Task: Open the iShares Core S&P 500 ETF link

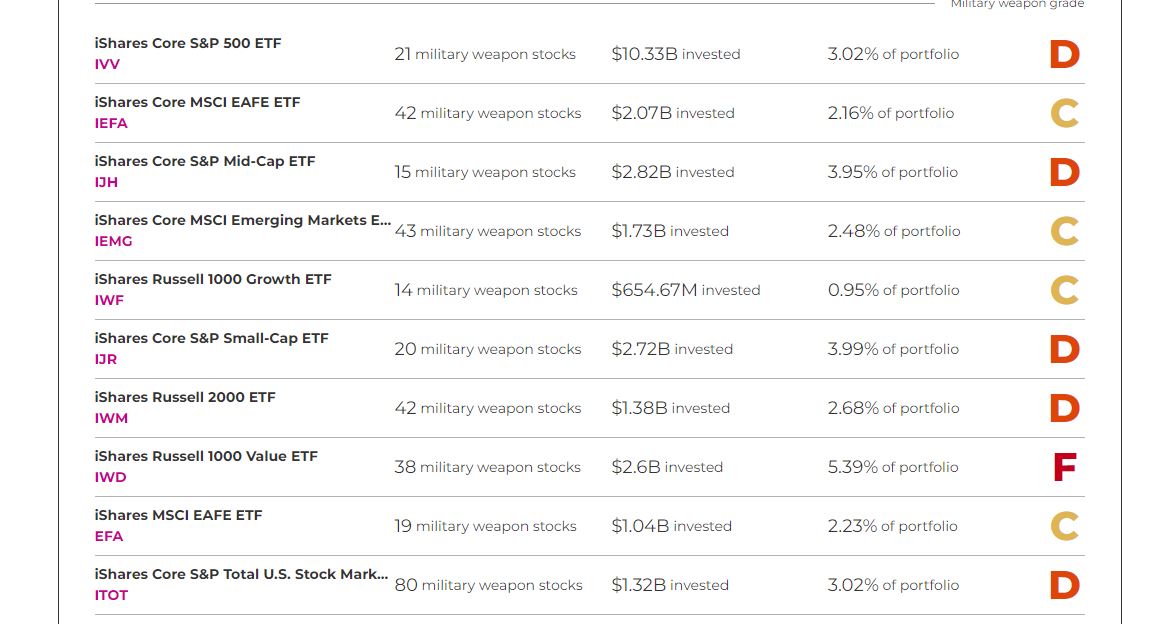Action: [188, 43]
